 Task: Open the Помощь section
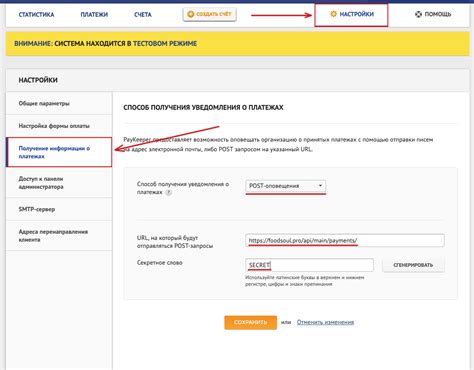point(433,14)
